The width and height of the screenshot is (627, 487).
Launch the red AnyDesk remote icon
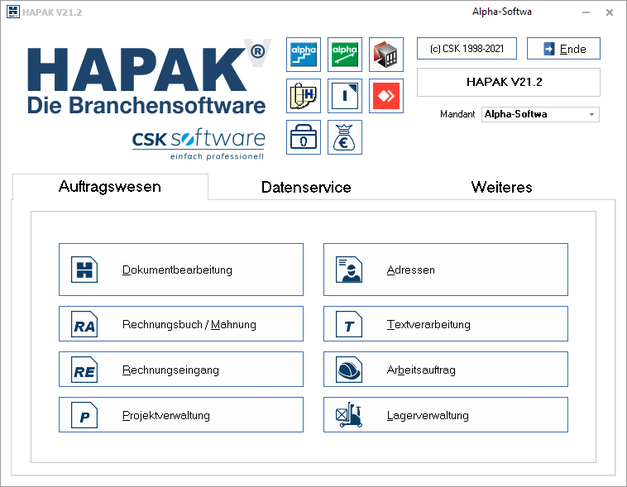[x=386, y=96]
